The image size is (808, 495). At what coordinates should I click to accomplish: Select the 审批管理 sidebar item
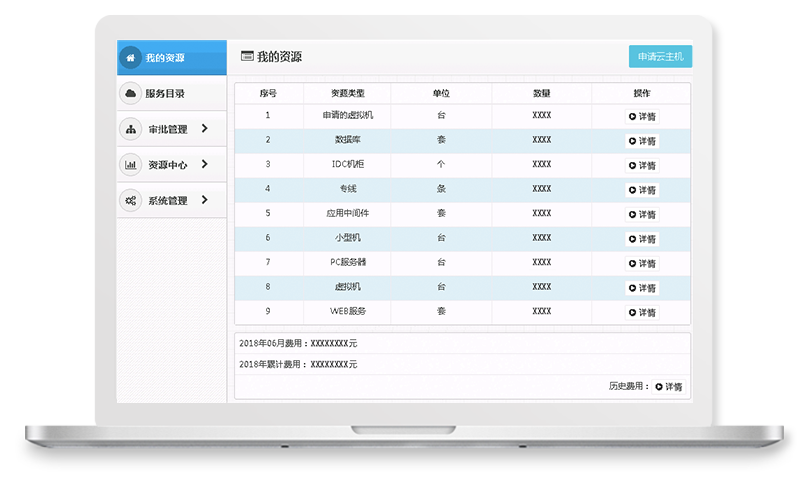[172, 129]
